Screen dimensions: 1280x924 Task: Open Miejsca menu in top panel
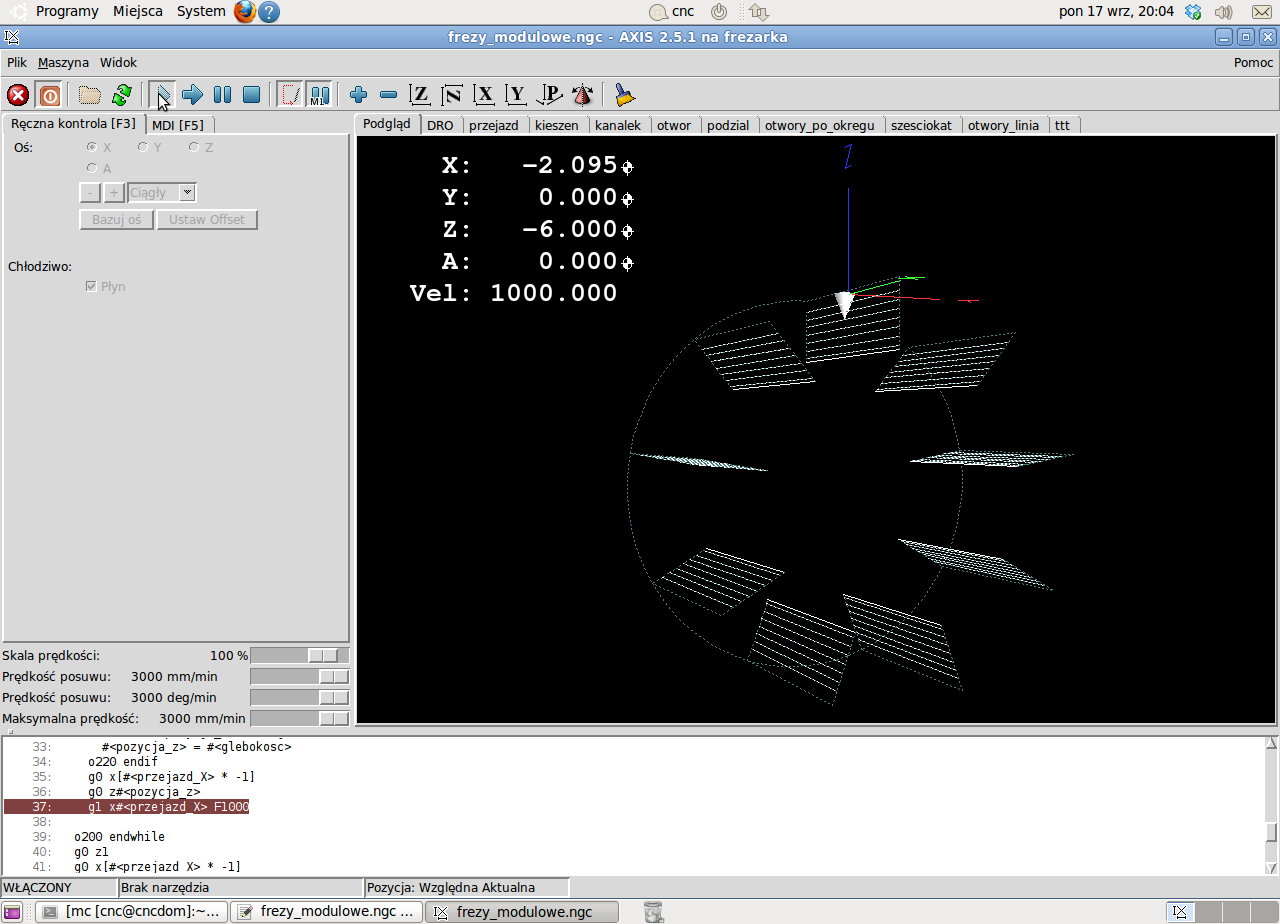click(138, 11)
